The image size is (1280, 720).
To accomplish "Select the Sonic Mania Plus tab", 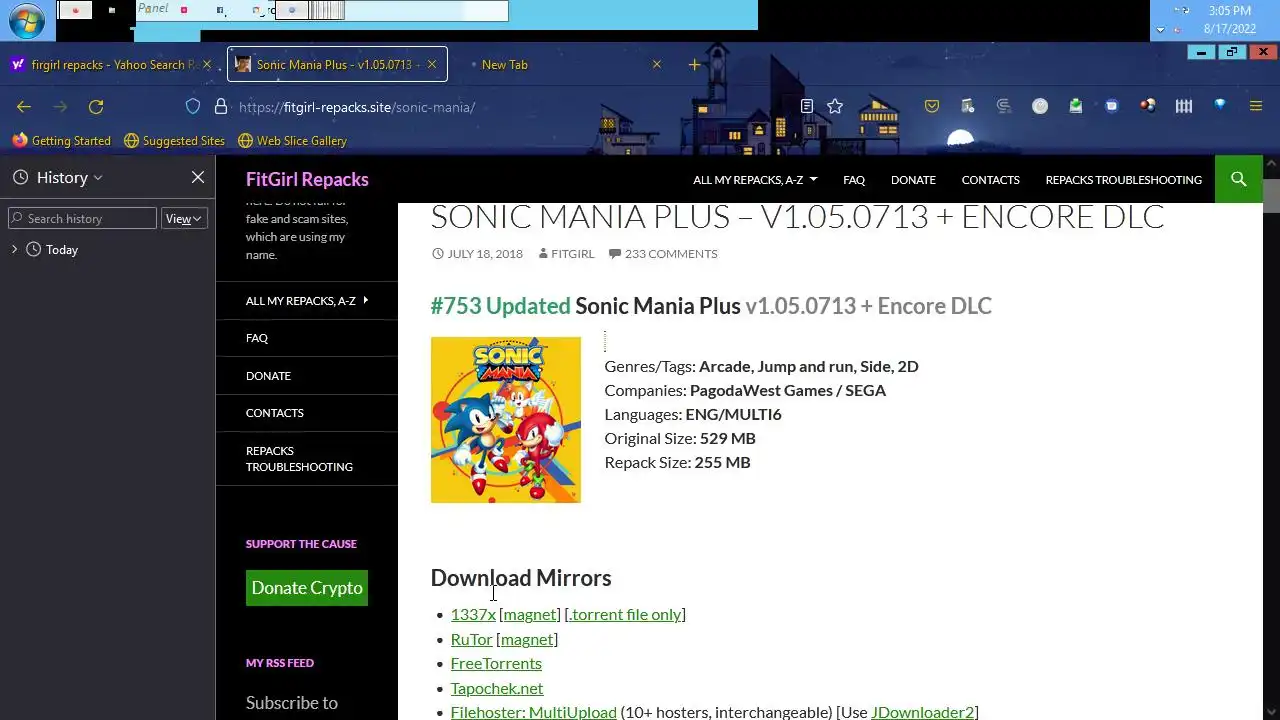I will [x=337, y=64].
